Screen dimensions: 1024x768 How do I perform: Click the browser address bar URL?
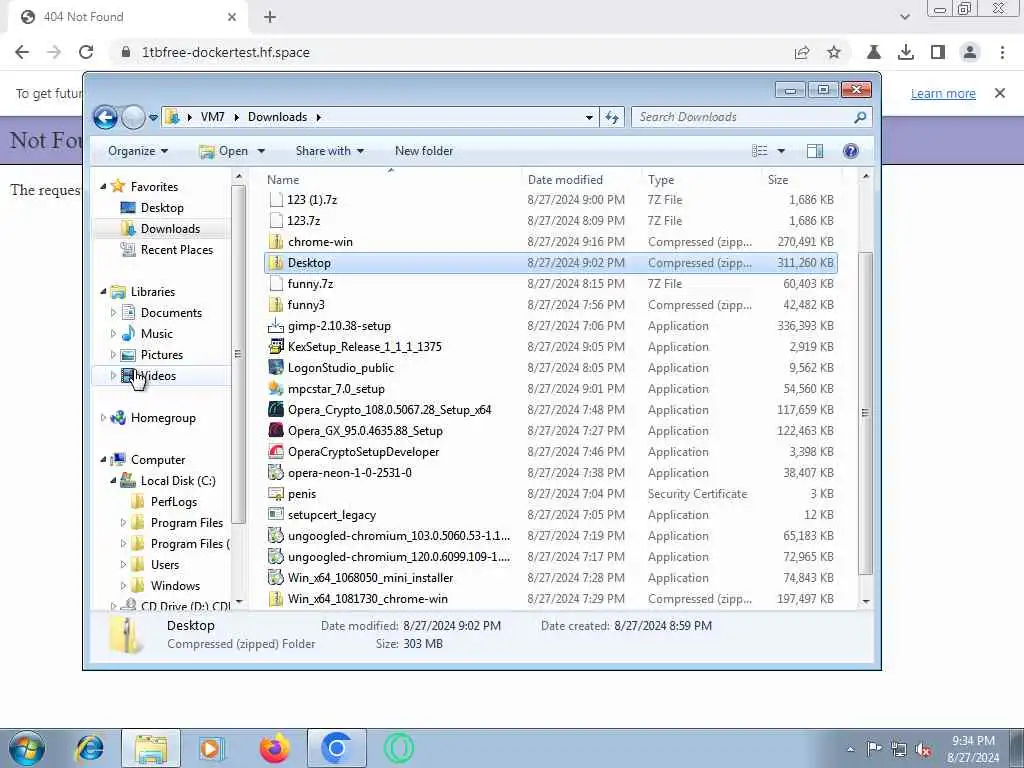[226, 52]
